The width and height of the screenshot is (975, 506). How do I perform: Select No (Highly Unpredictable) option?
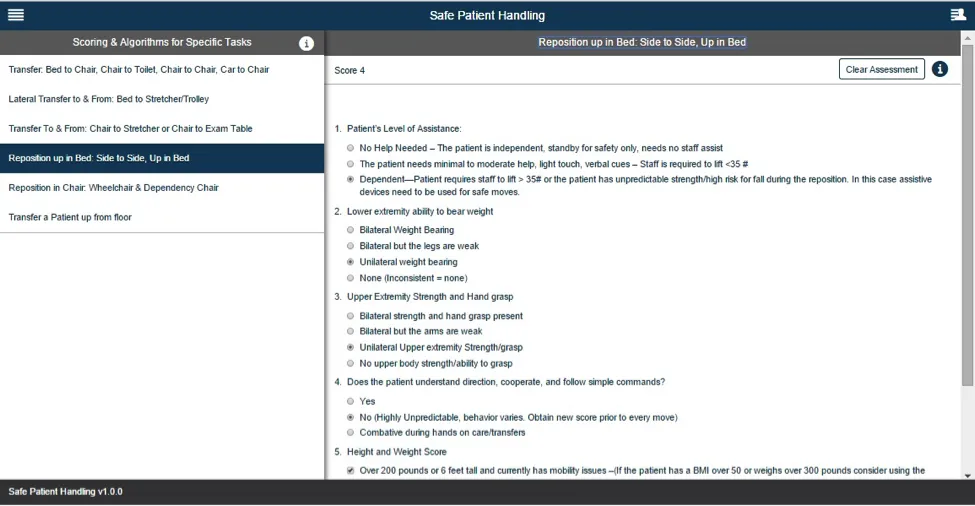tap(351, 418)
